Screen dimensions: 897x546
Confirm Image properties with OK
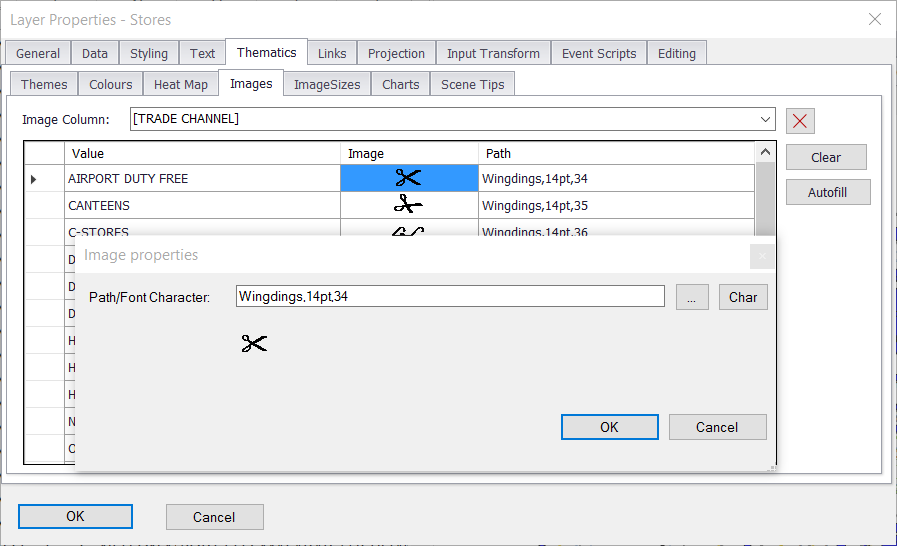pyautogui.click(x=609, y=427)
